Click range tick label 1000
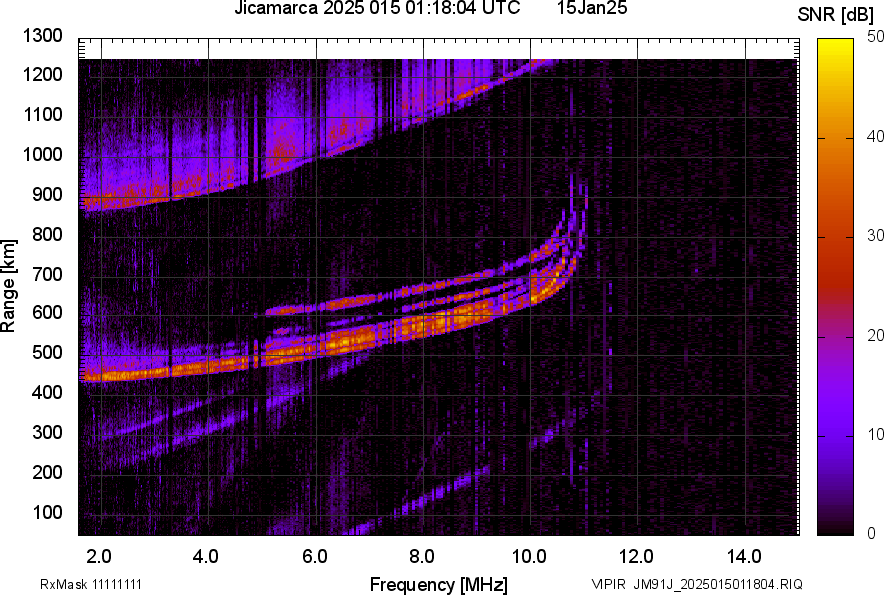This screenshot has width=884, height=595. click(42, 154)
